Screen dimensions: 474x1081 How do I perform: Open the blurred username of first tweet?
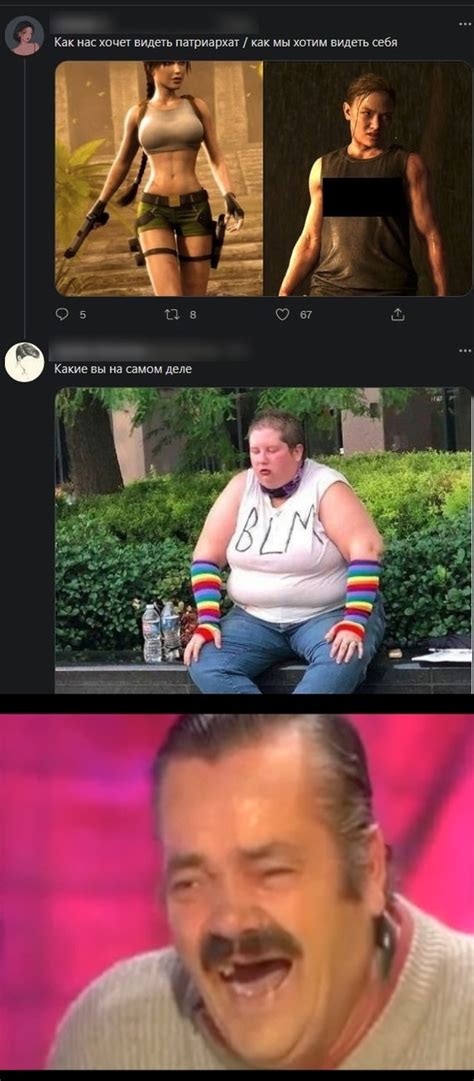click(156, 25)
